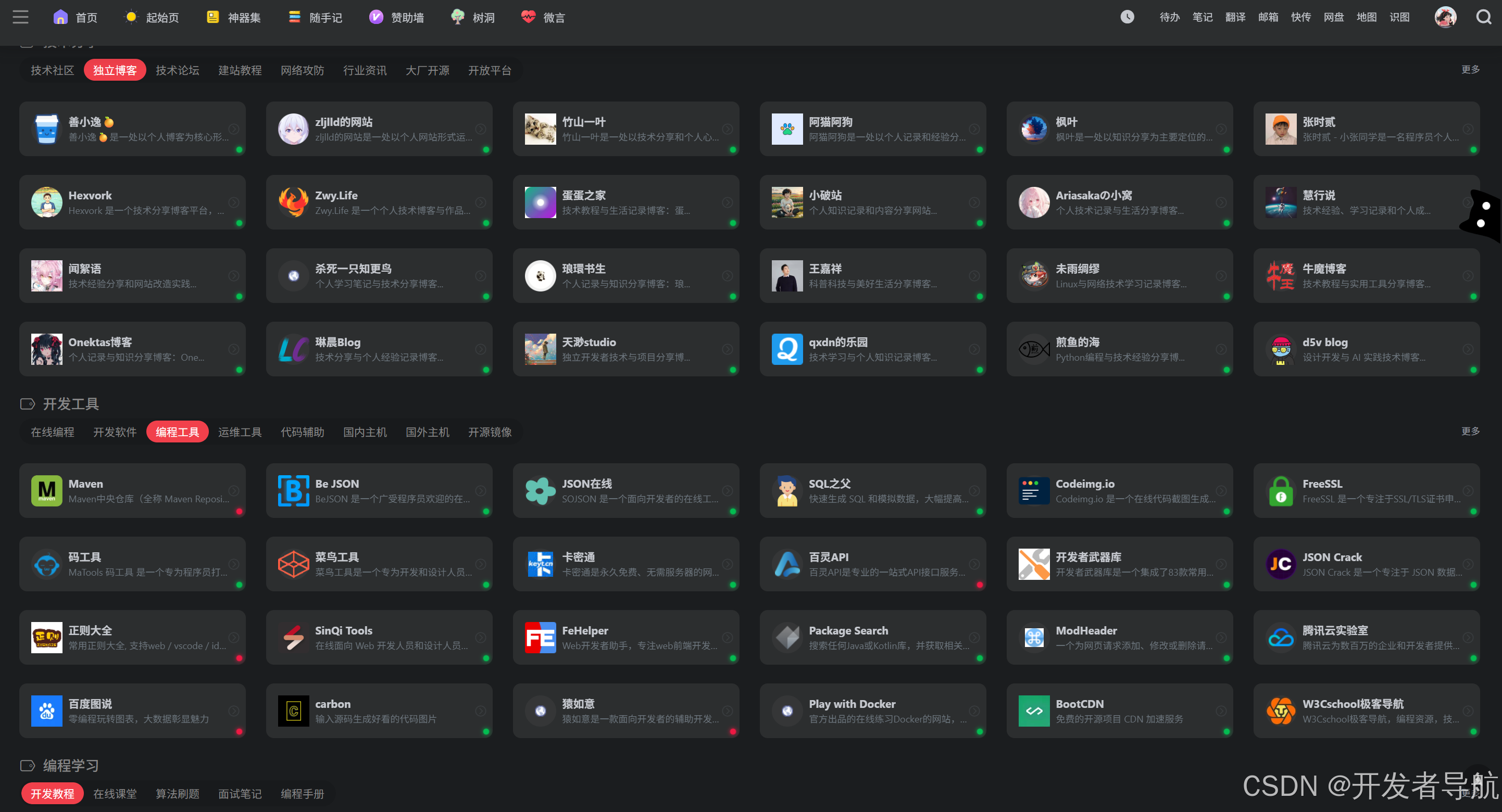Click the JSON Crack site icon
The width and height of the screenshot is (1502, 812).
coord(1281,564)
